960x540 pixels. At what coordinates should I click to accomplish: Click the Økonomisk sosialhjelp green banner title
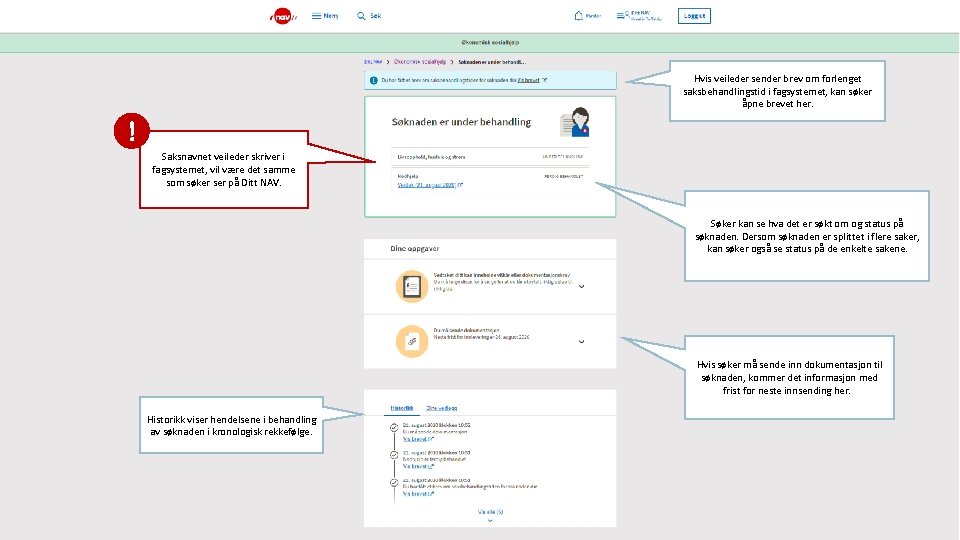pos(490,42)
